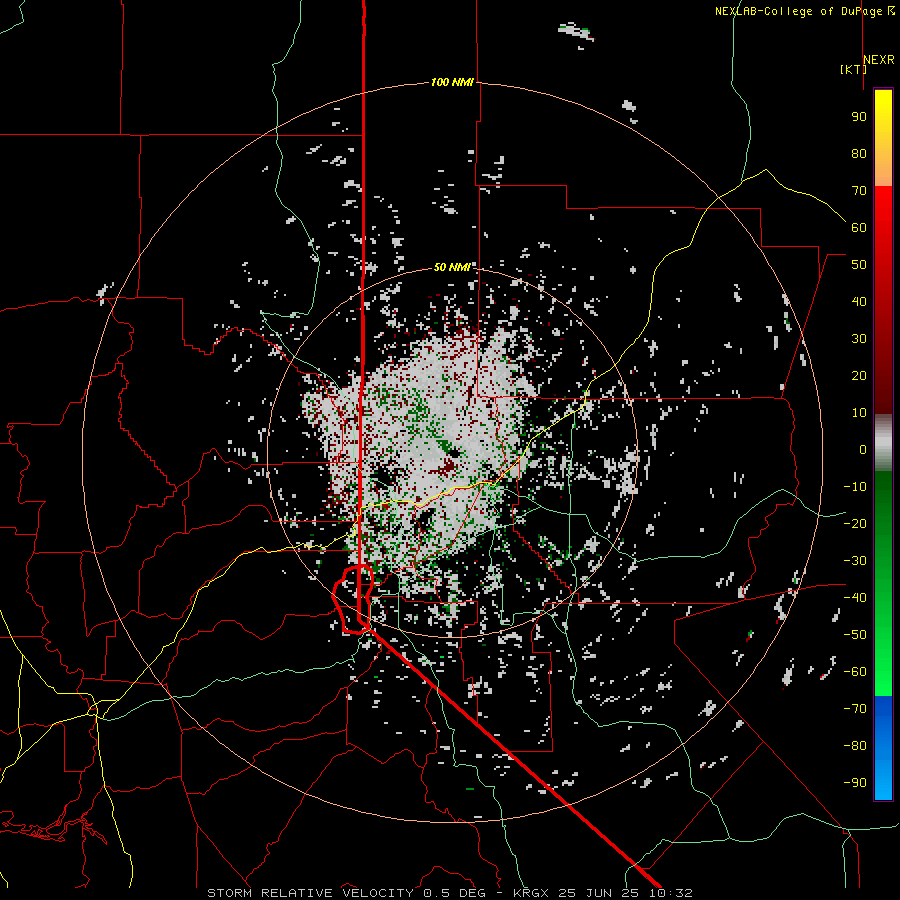This screenshot has height=900, width=900.
Task: Click the -60 value on the velocity scale
Action: click(x=855, y=672)
